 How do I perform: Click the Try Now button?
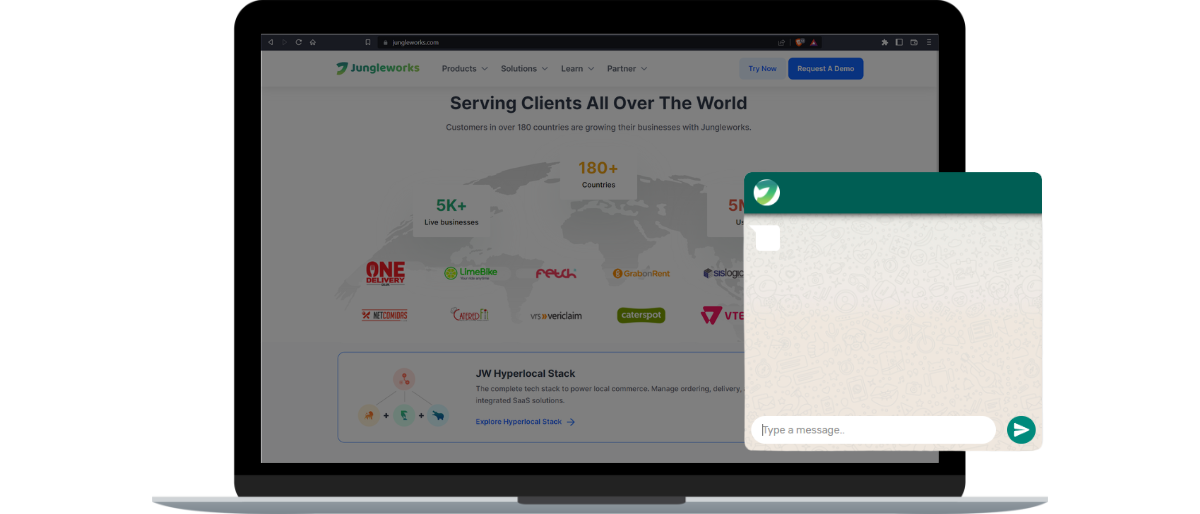pos(762,69)
